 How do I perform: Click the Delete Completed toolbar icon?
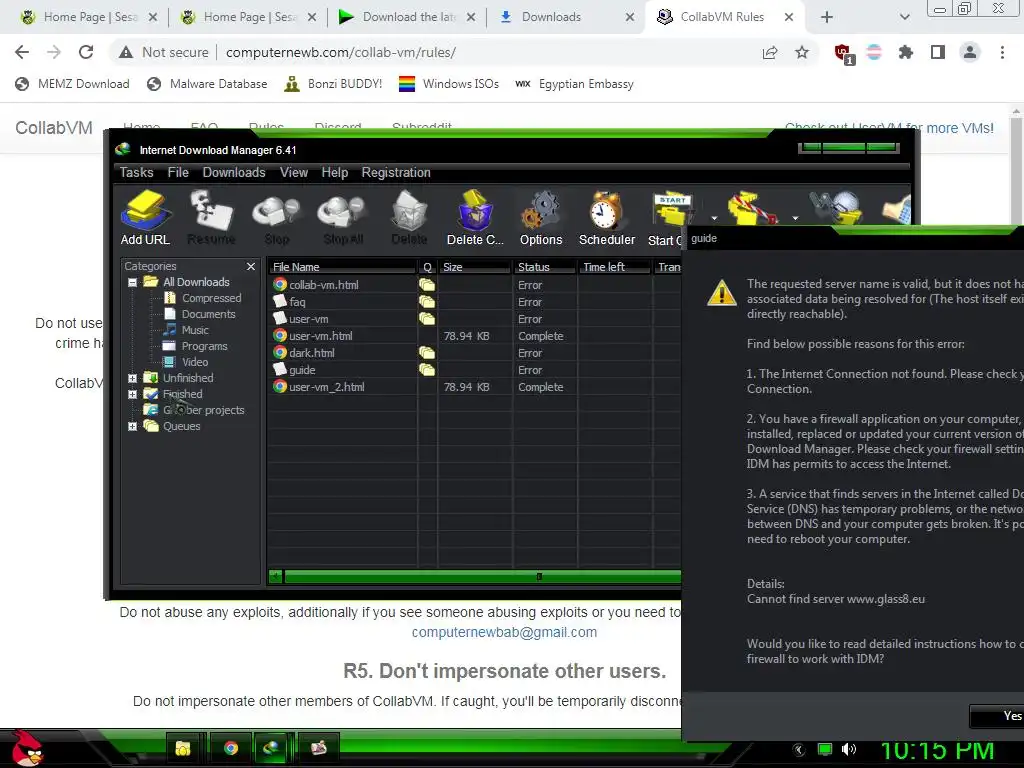(475, 218)
